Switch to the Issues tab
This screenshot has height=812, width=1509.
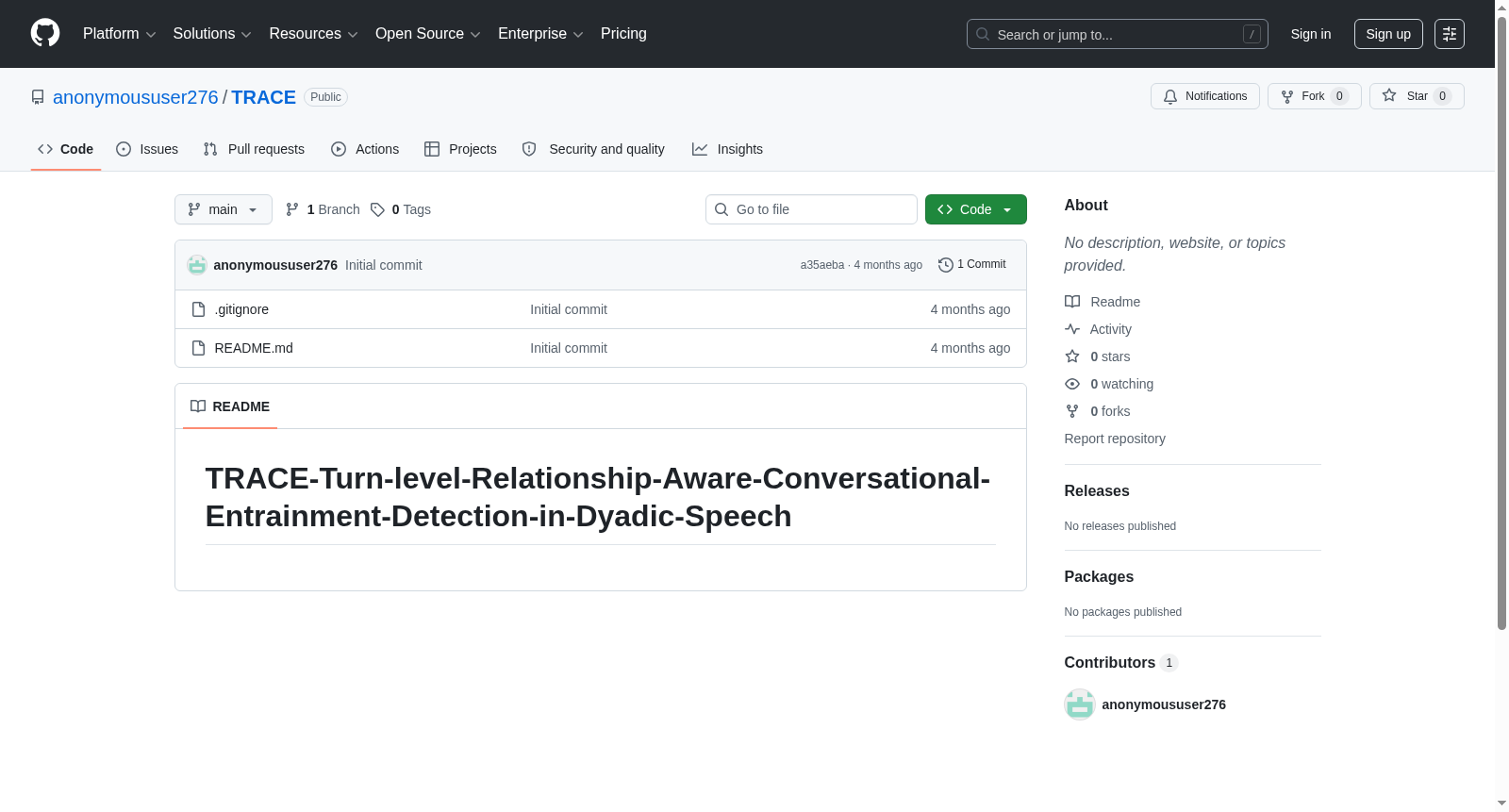(x=147, y=149)
